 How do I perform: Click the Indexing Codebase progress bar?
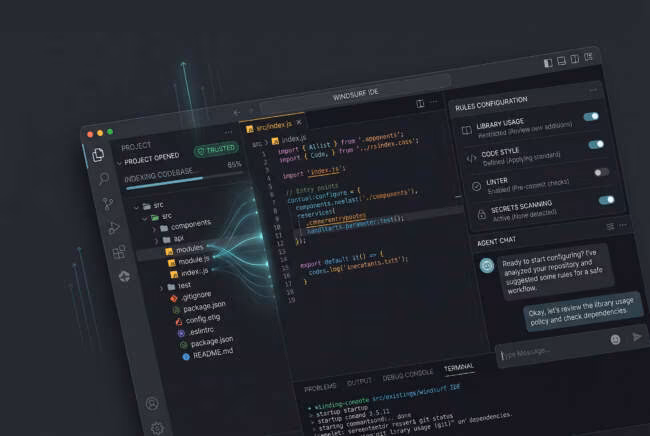click(183, 181)
